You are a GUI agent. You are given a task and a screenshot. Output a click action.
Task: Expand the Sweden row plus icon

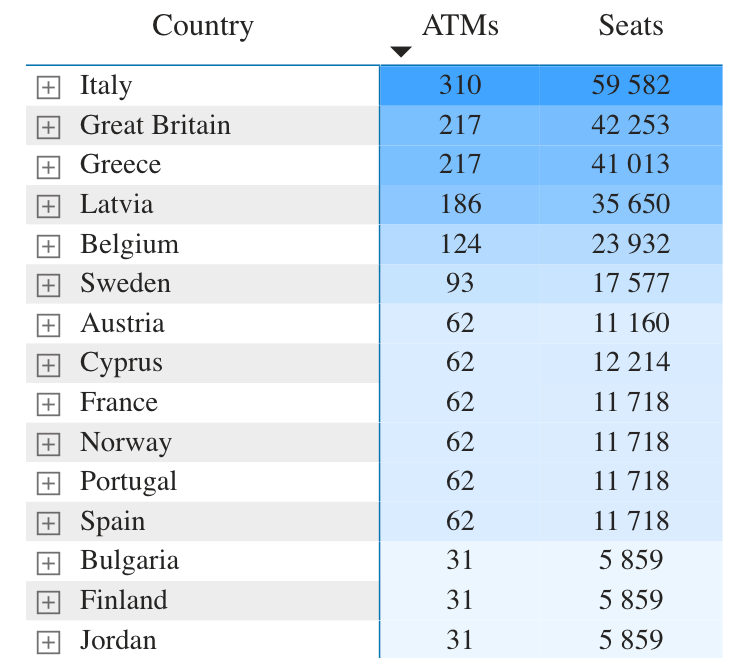click(48, 285)
